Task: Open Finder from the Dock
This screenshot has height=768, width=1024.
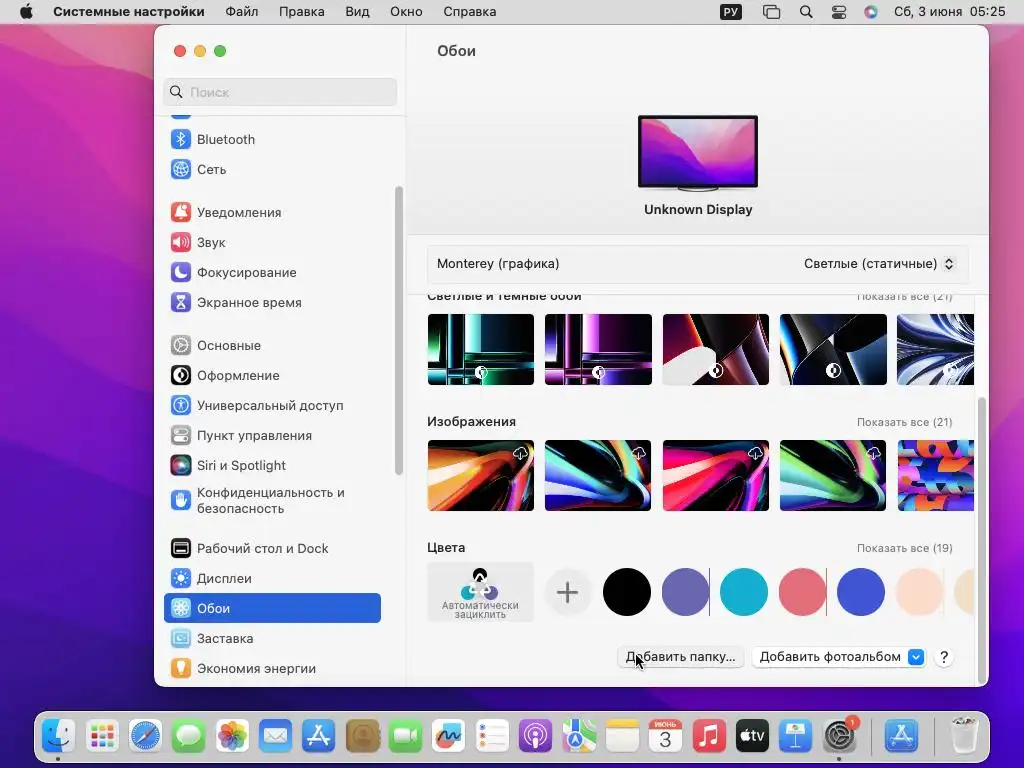Action: click(59, 736)
